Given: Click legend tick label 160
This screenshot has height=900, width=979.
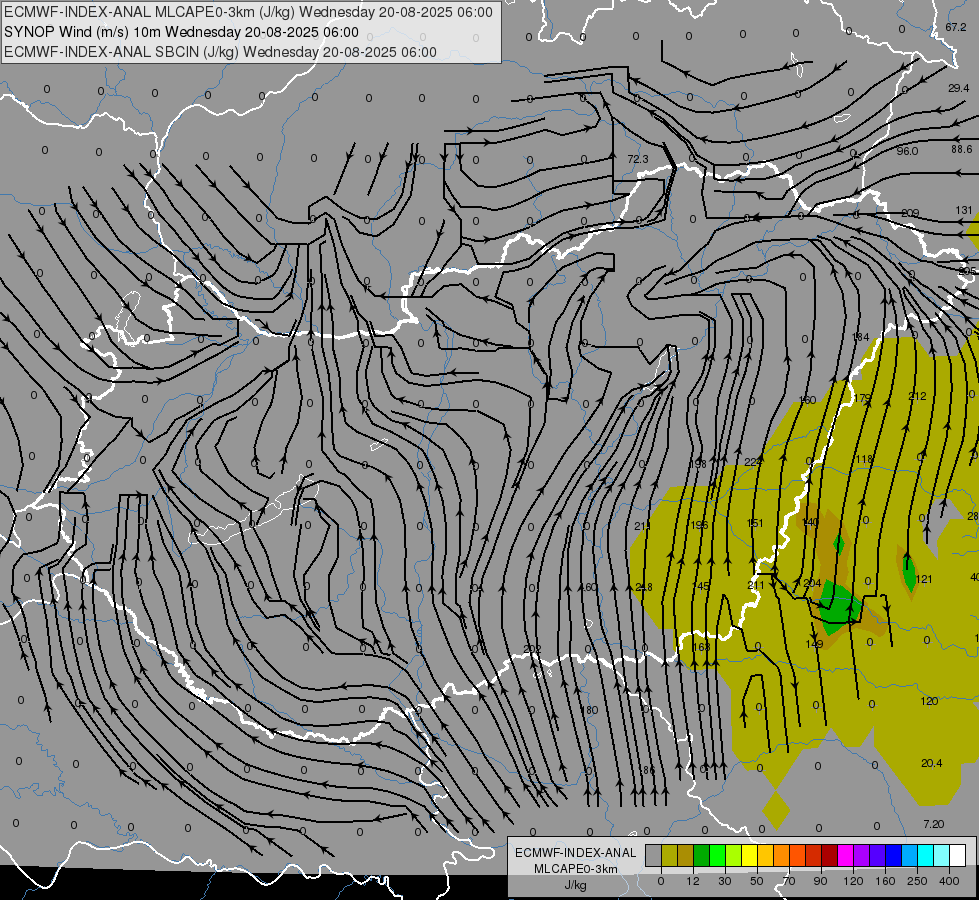Looking at the screenshot, I should coord(885,881).
